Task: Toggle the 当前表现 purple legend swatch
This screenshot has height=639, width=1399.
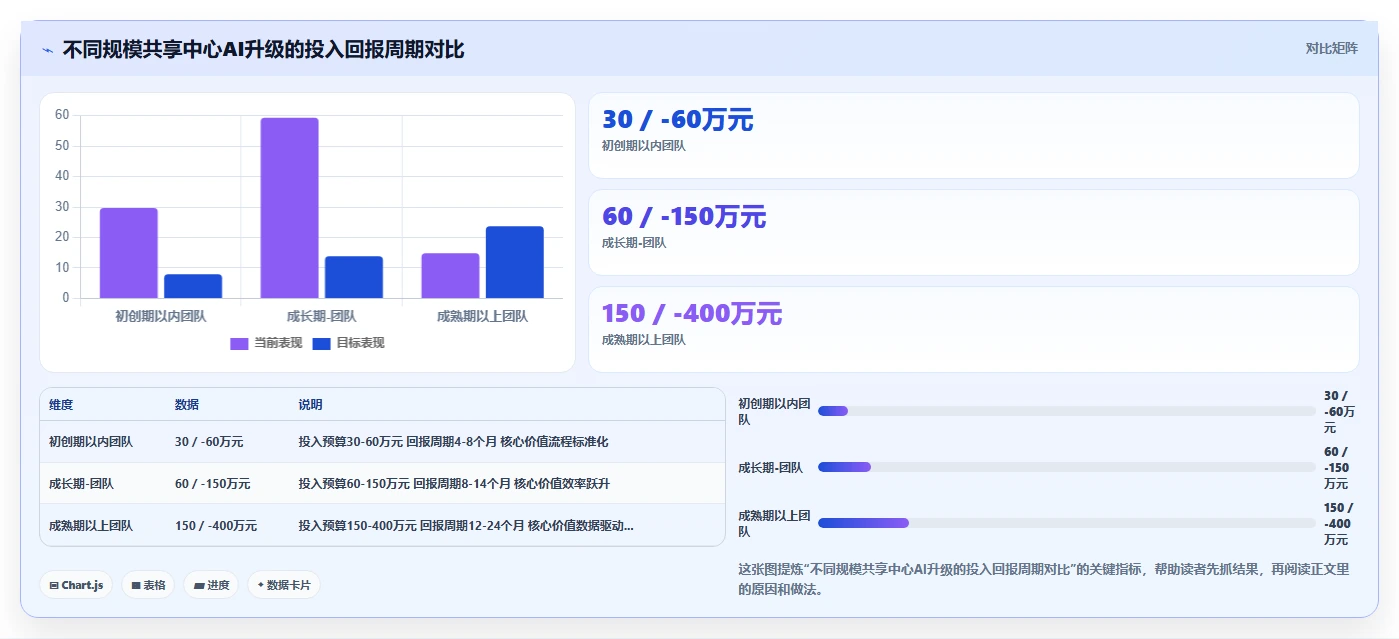Action: (239, 343)
